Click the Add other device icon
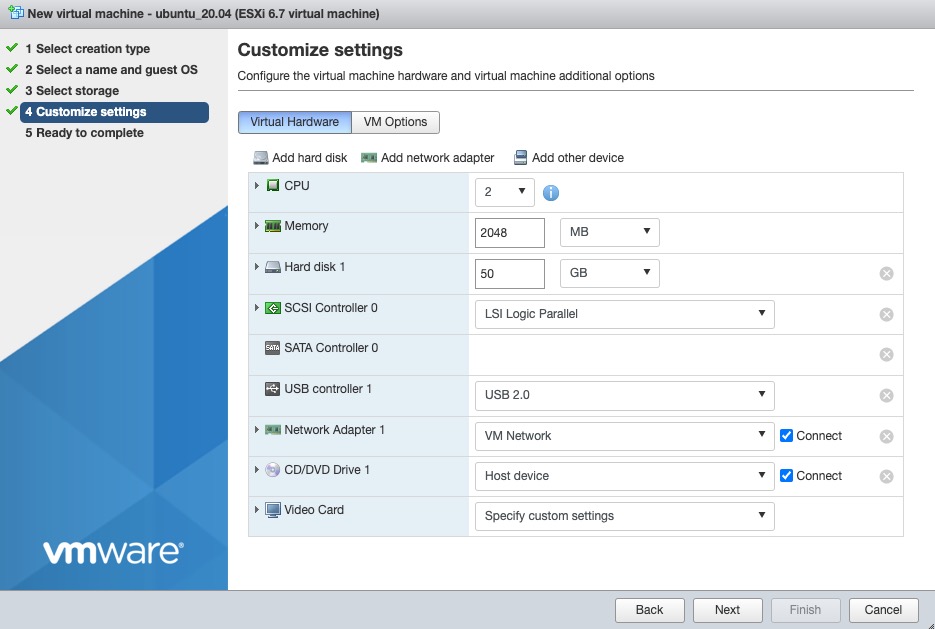This screenshot has width=935, height=629. pyautogui.click(x=521, y=157)
